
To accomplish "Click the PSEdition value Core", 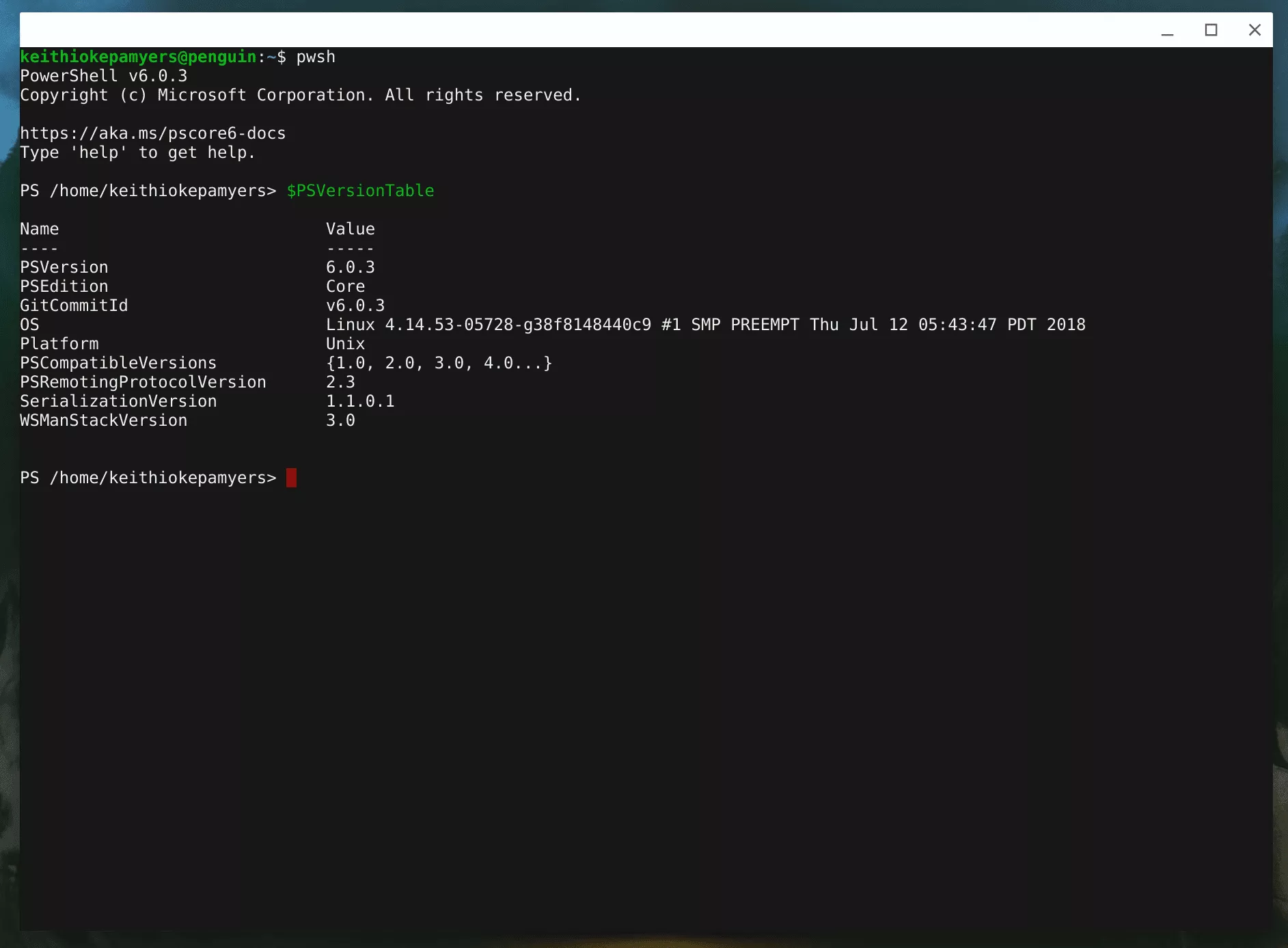I will point(345,286).
